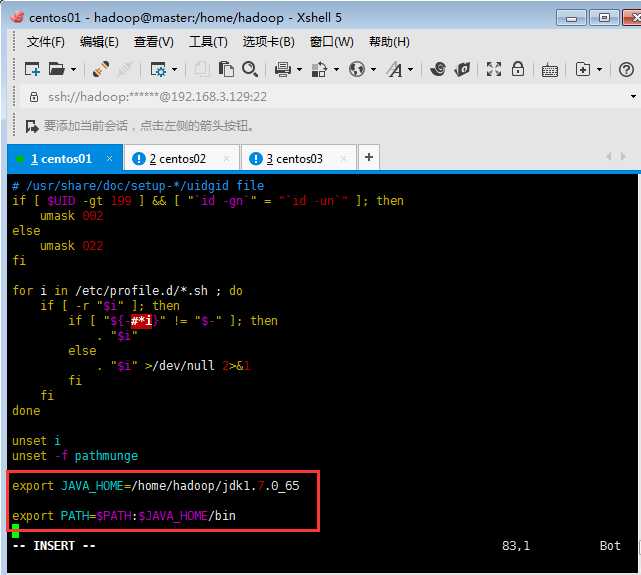The image size is (641, 575).
Task: Click the -- INSERT -- mode indicator
Action: pyautogui.click(x=54, y=546)
